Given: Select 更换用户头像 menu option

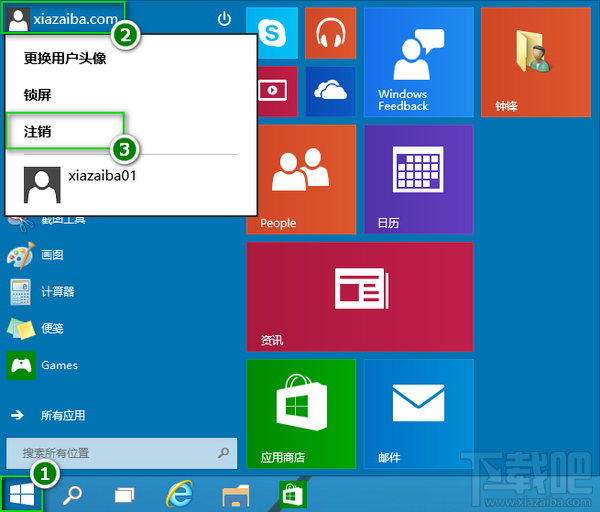Looking at the screenshot, I should pos(65,58).
